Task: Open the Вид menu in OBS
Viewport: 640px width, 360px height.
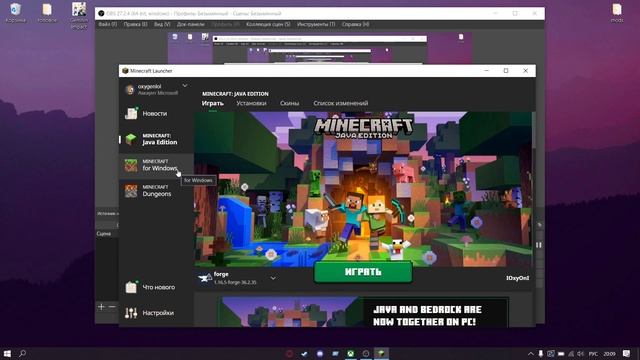Action: pos(162,24)
